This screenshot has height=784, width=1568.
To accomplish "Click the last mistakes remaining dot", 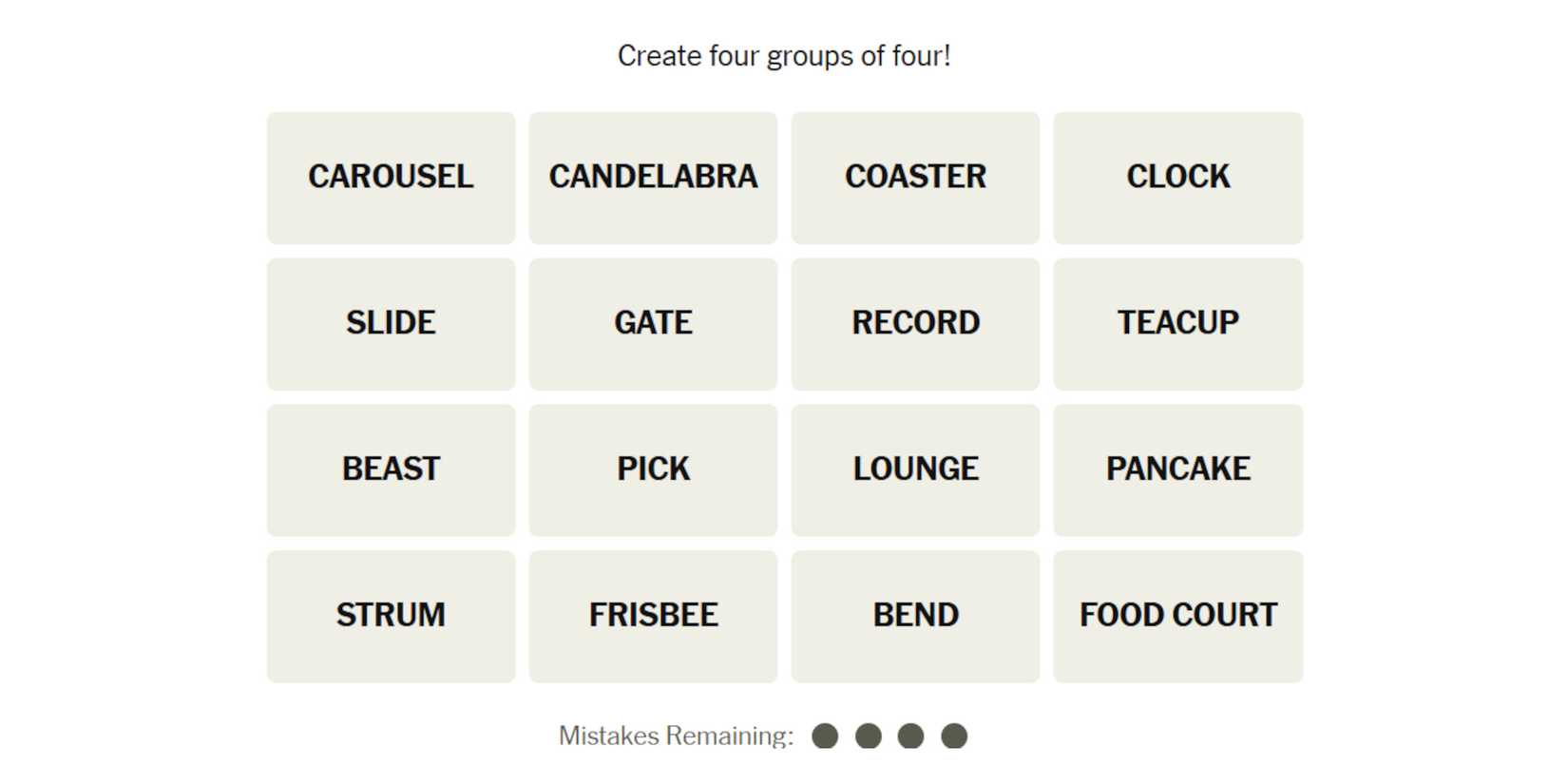I will click(954, 736).
